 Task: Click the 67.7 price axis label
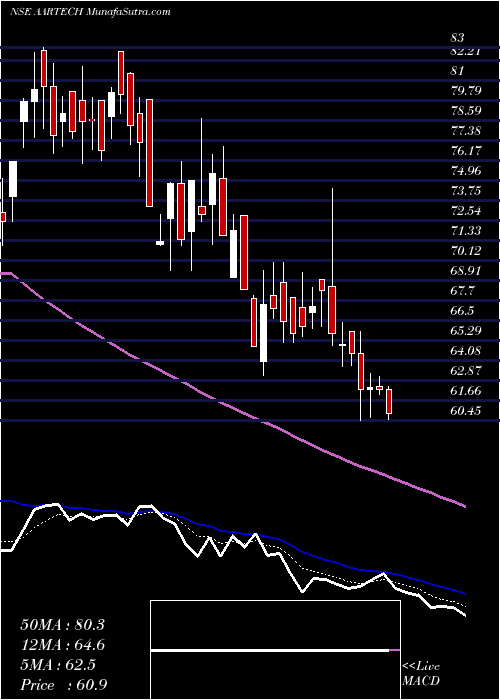(x=462, y=291)
